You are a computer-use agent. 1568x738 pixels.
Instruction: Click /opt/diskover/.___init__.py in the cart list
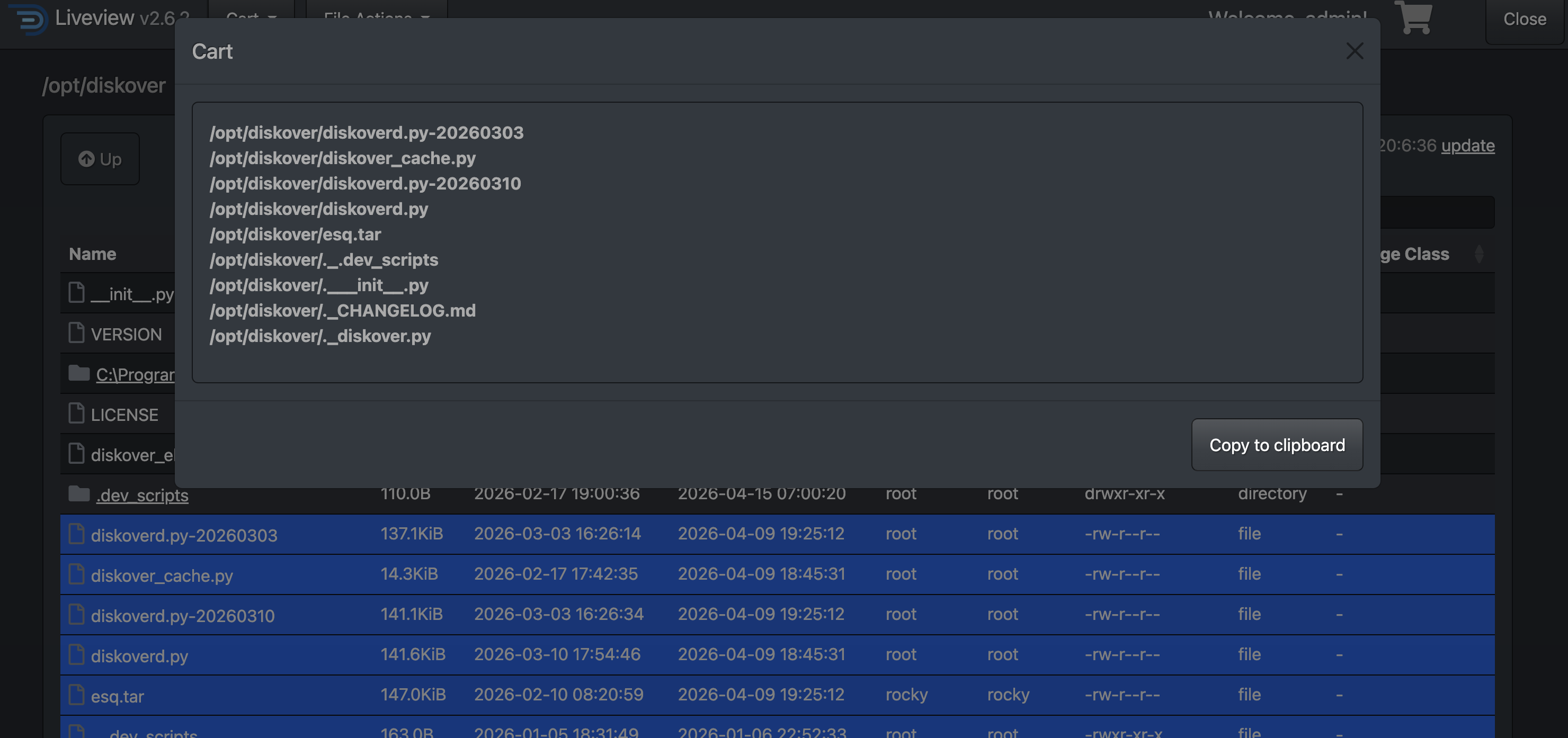[319, 285]
